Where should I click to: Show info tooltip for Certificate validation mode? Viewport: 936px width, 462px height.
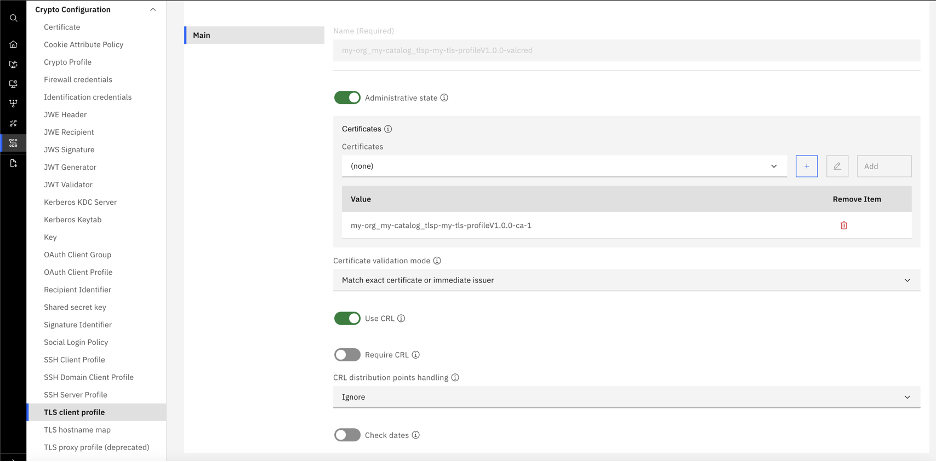(x=437, y=261)
